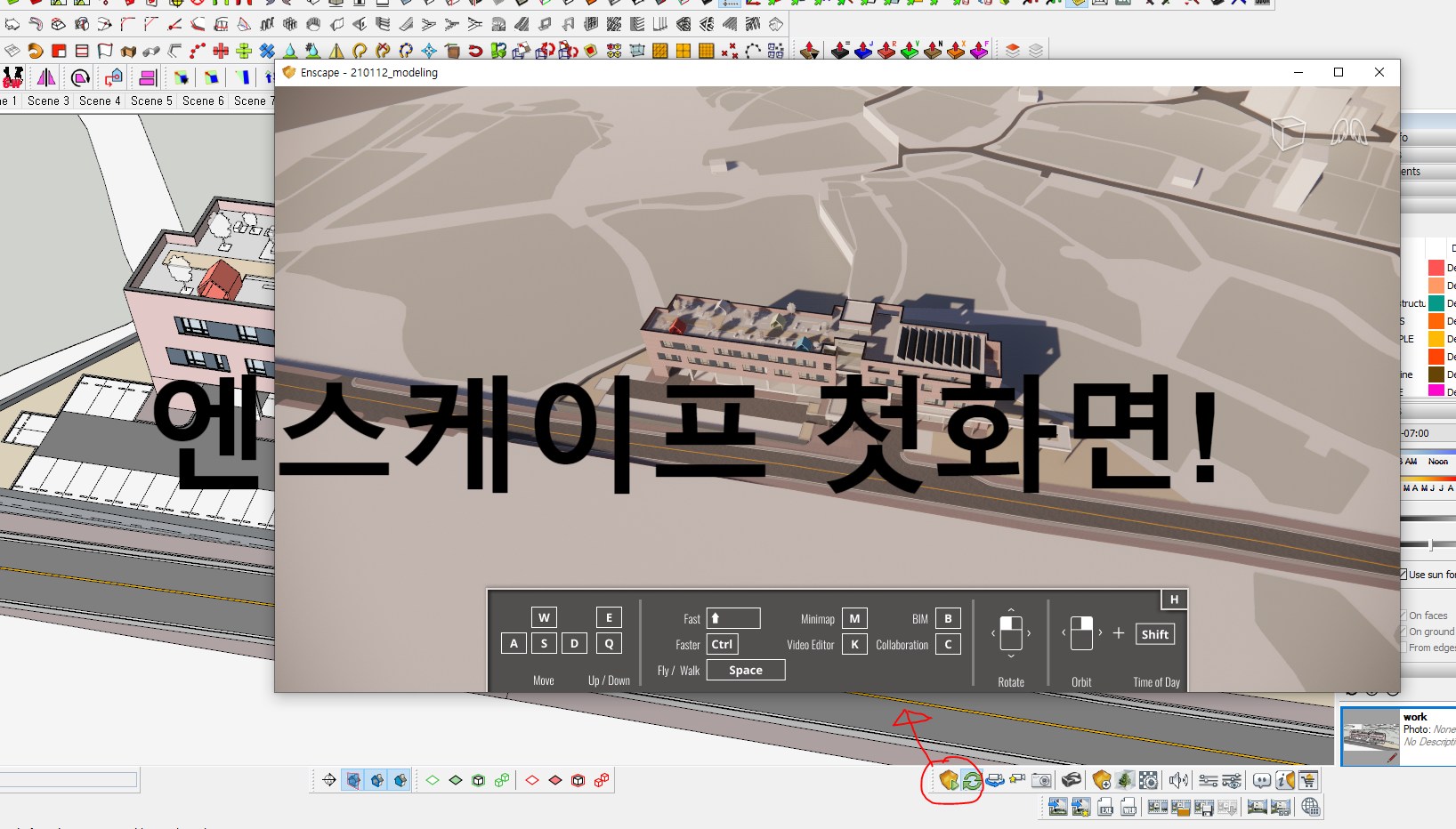Screen dimensions: 1456x829
Task: Close Enscape help overlay with H key button
Action: (x=1174, y=600)
